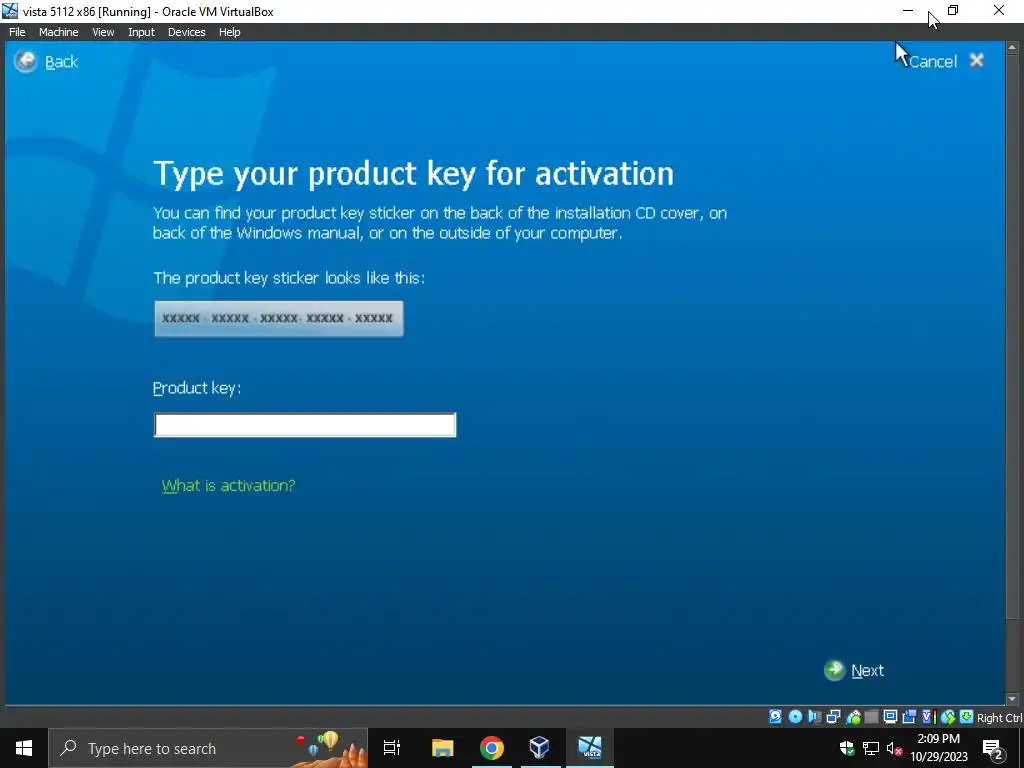Viewport: 1024px width, 768px height.
Task: Click the VirtualBox shared folders indicator
Action: coord(871,717)
